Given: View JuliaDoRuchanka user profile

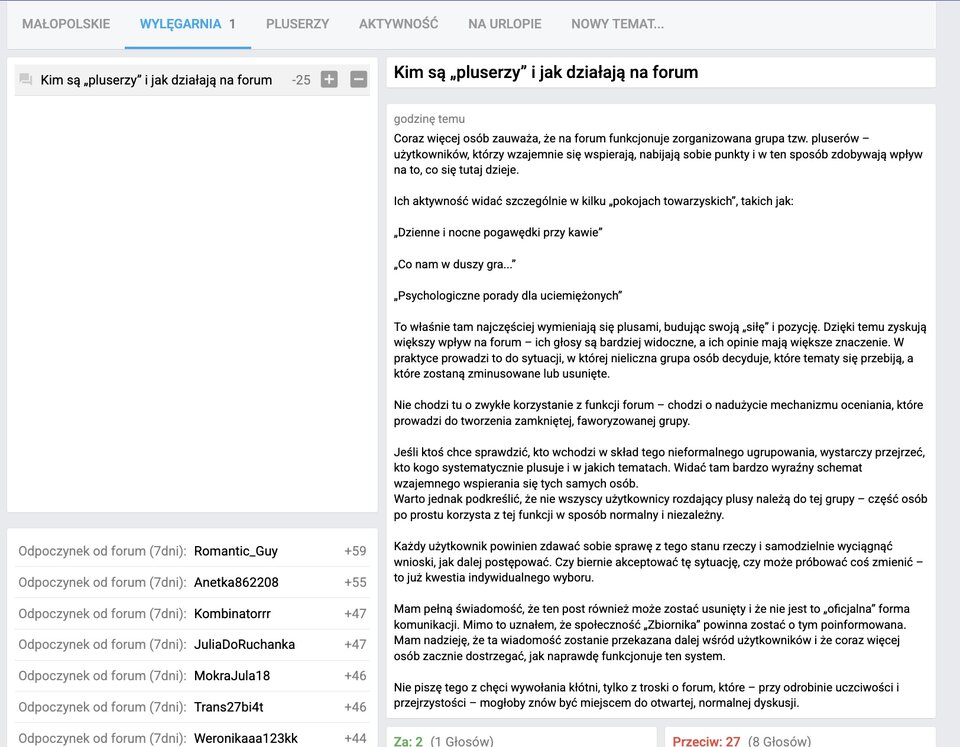Looking at the screenshot, I should pyautogui.click(x=243, y=644).
